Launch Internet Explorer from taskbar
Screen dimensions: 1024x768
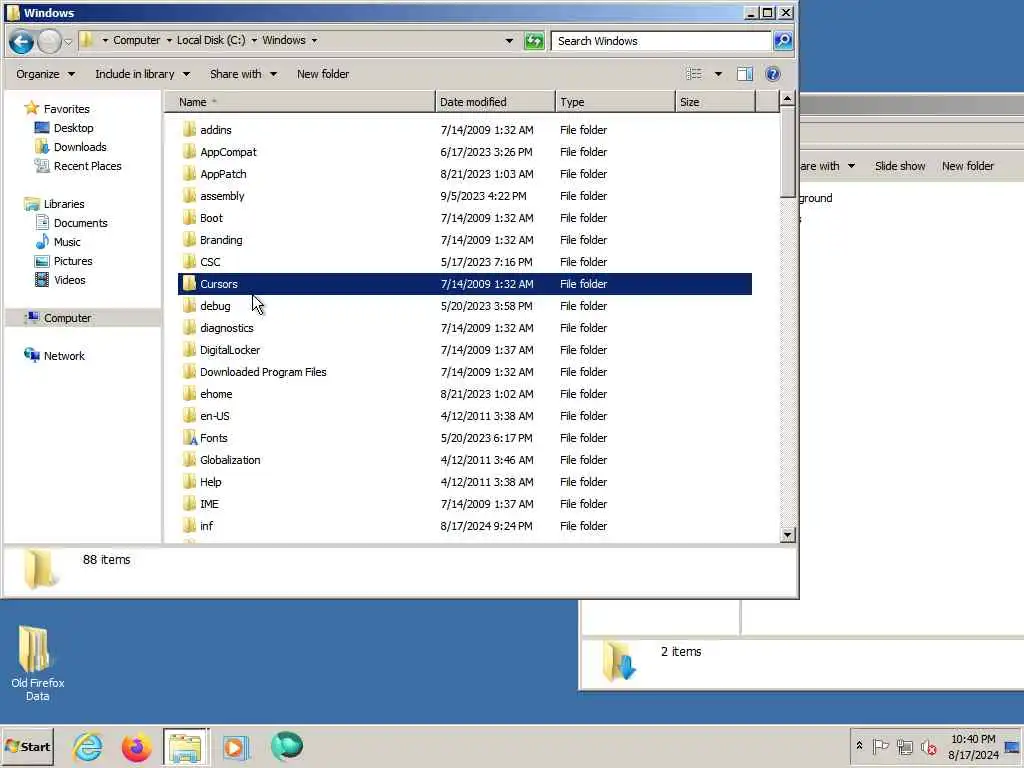(x=88, y=746)
